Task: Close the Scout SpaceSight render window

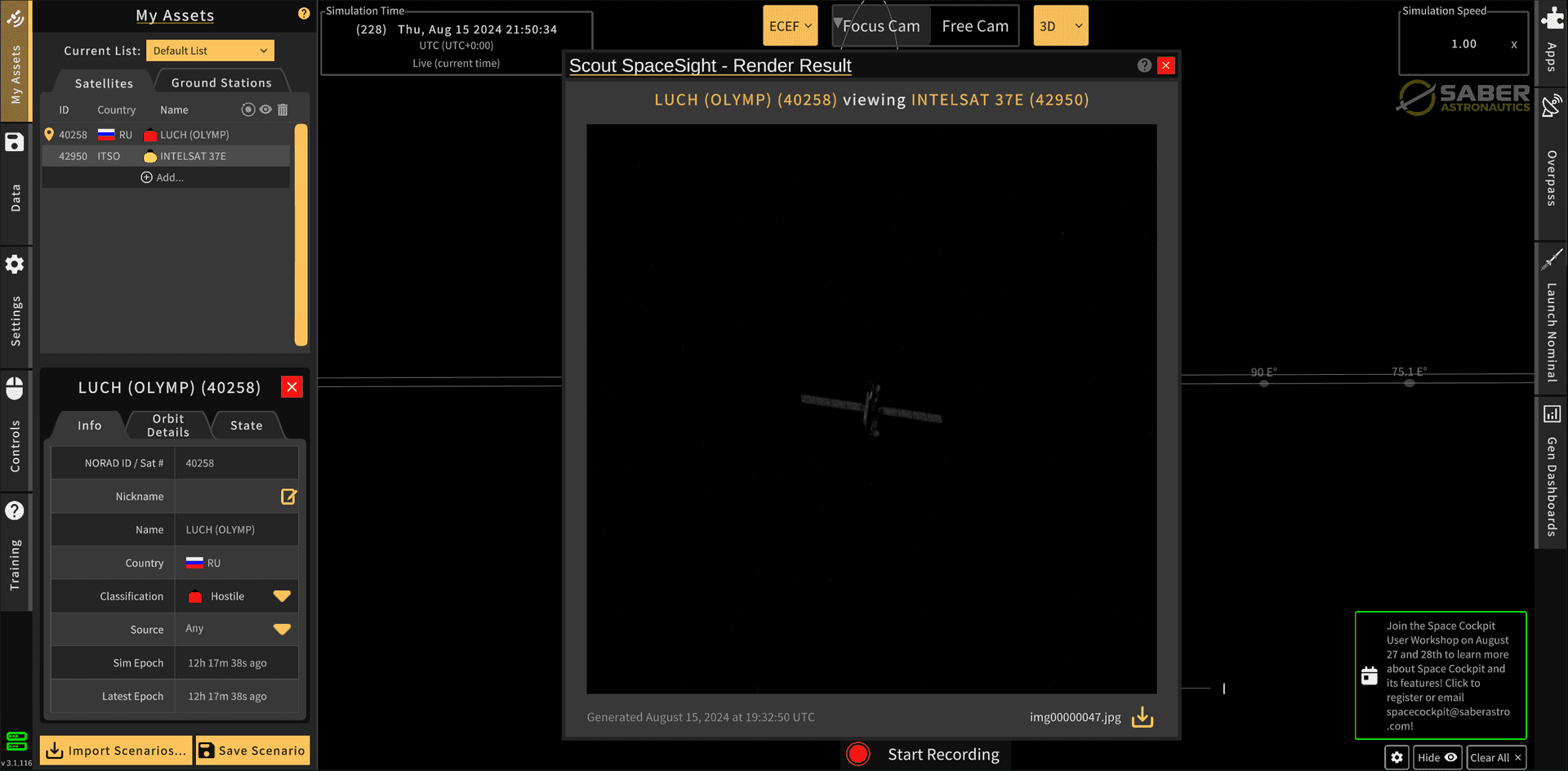Action: (x=1166, y=65)
